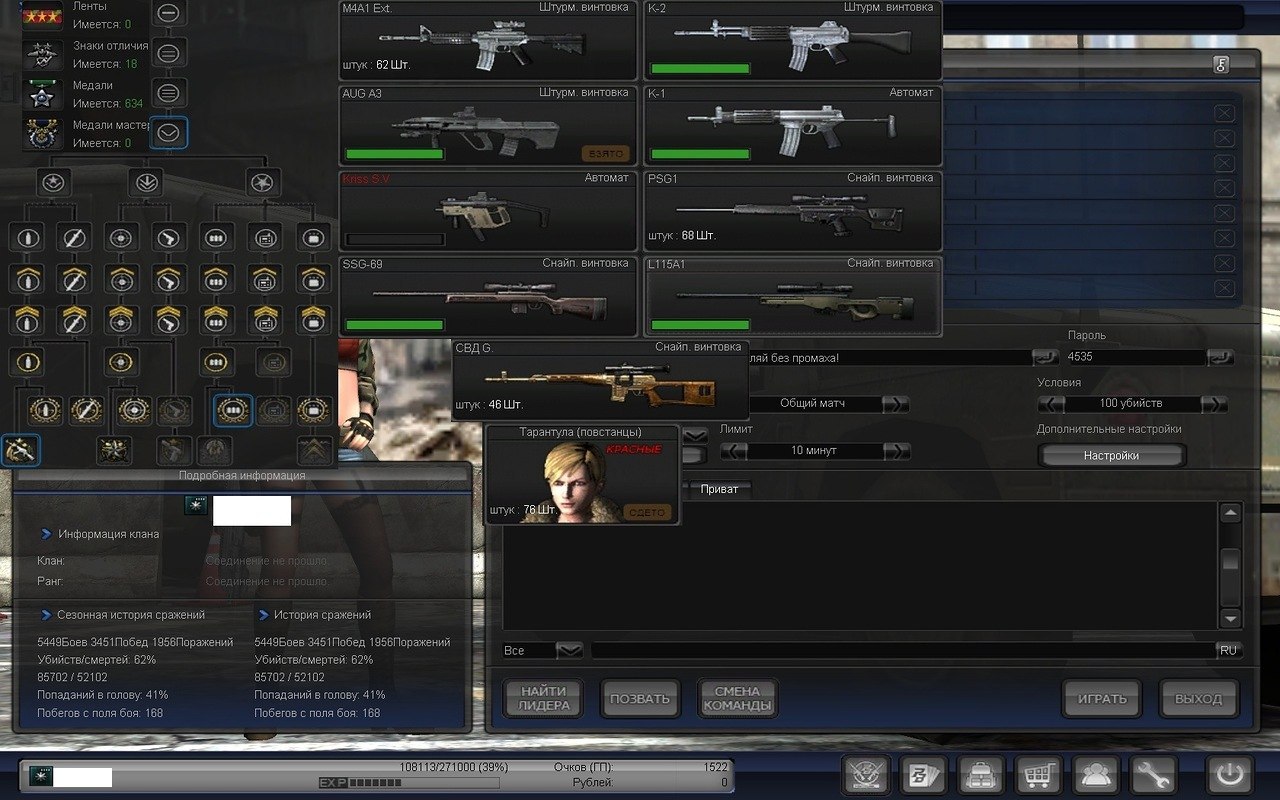Expand the Информация клана section arrow

point(46,534)
